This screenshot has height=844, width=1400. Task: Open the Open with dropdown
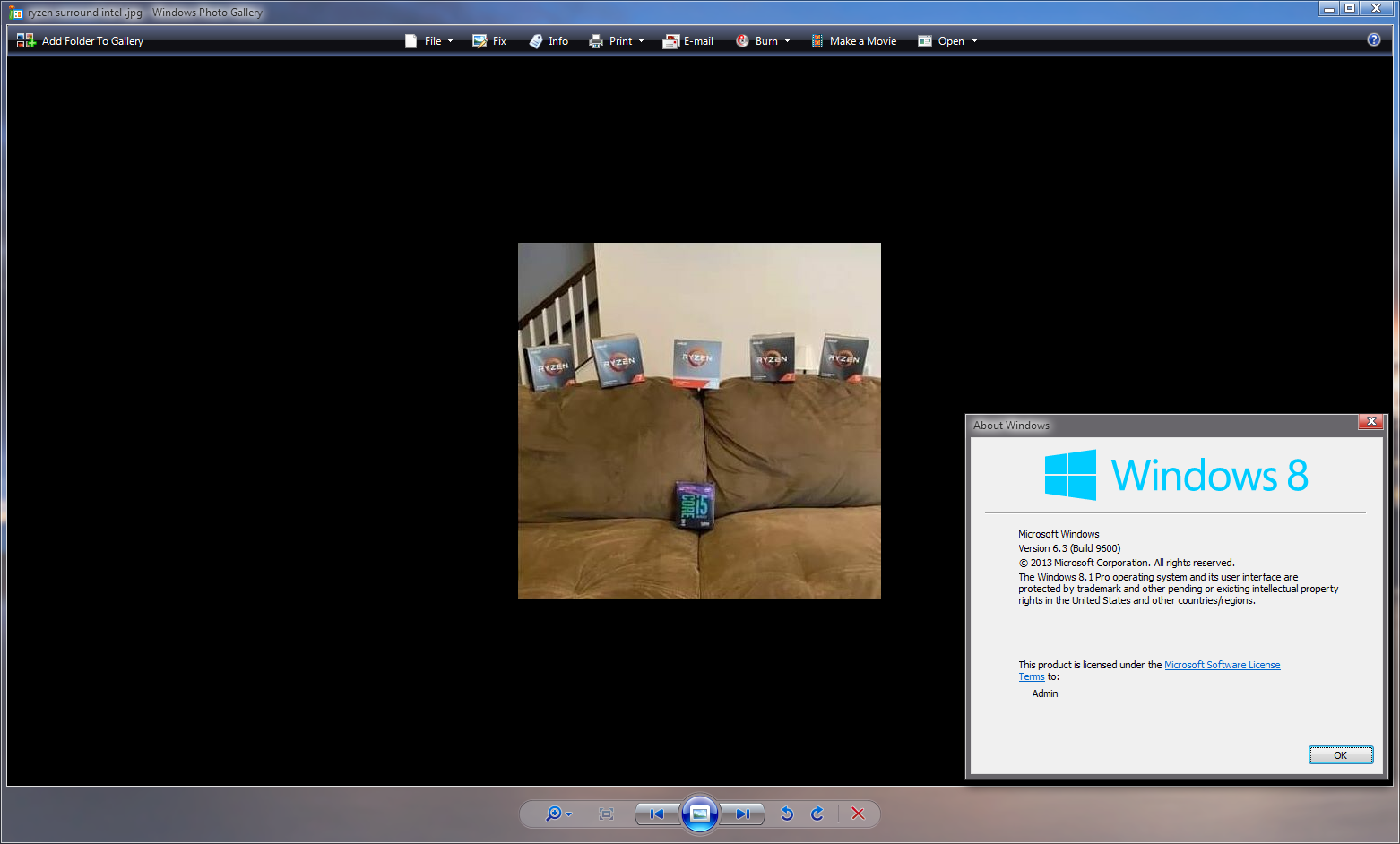pyautogui.click(x=947, y=41)
